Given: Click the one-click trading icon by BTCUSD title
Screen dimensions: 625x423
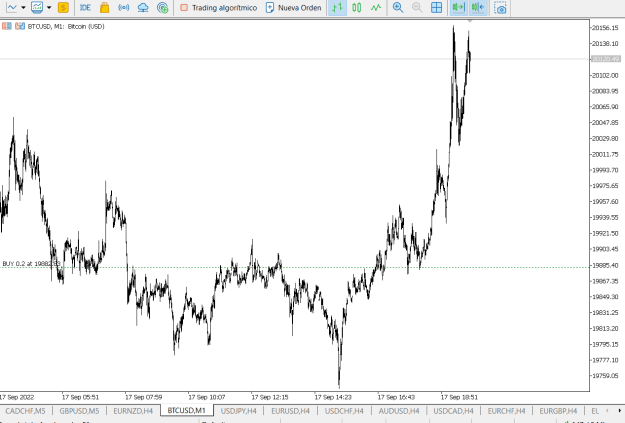Looking at the screenshot, I should pos(20,26).
